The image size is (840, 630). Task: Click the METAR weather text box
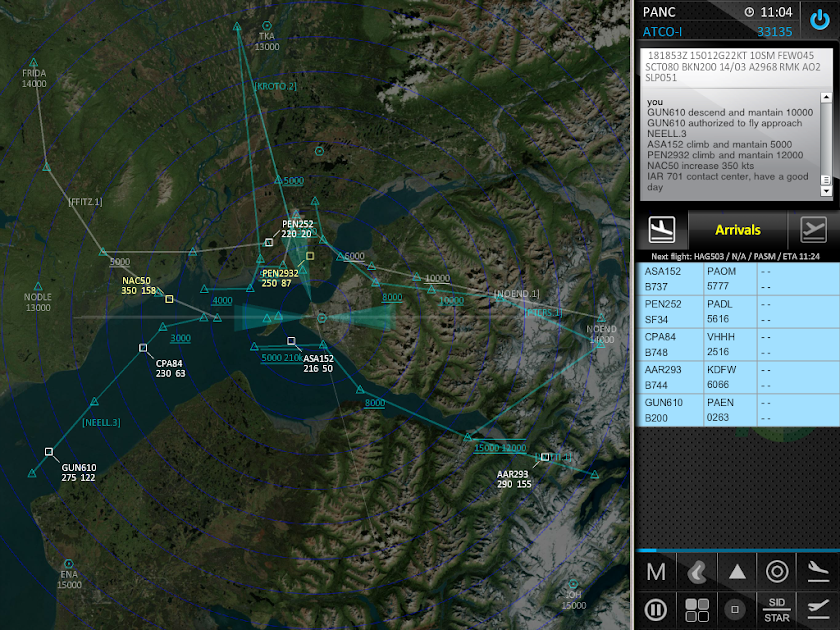point(736,67)
